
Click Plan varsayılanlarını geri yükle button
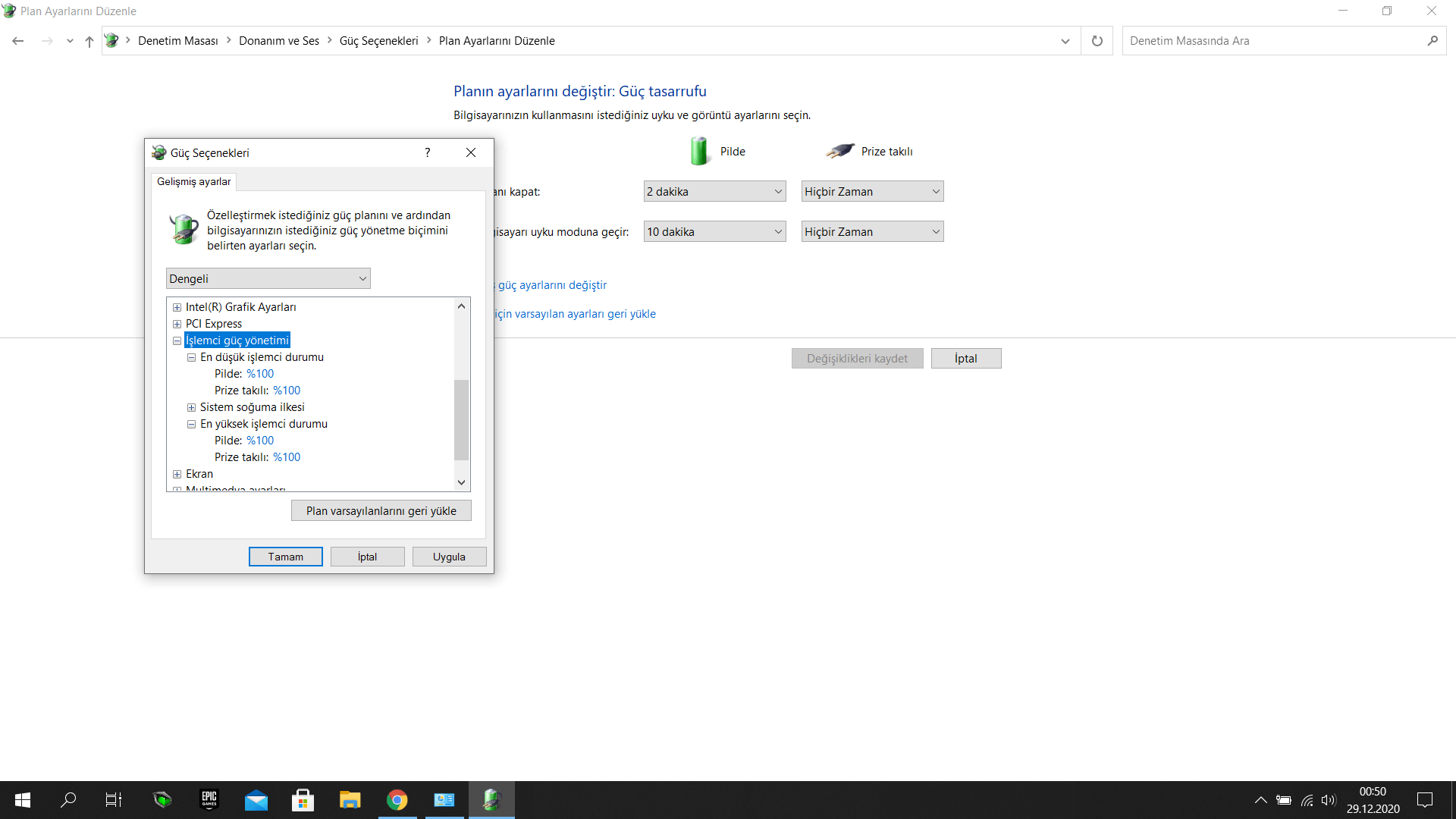tap(381, 510)
